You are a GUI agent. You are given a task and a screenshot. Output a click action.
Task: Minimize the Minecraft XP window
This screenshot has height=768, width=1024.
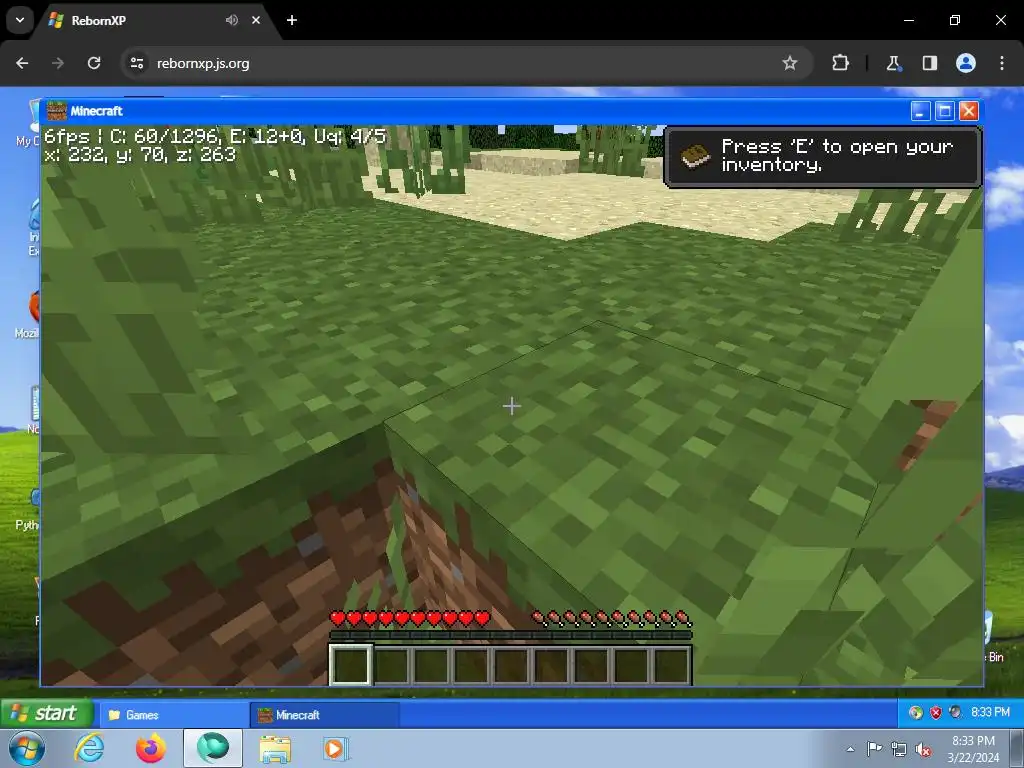921,111
